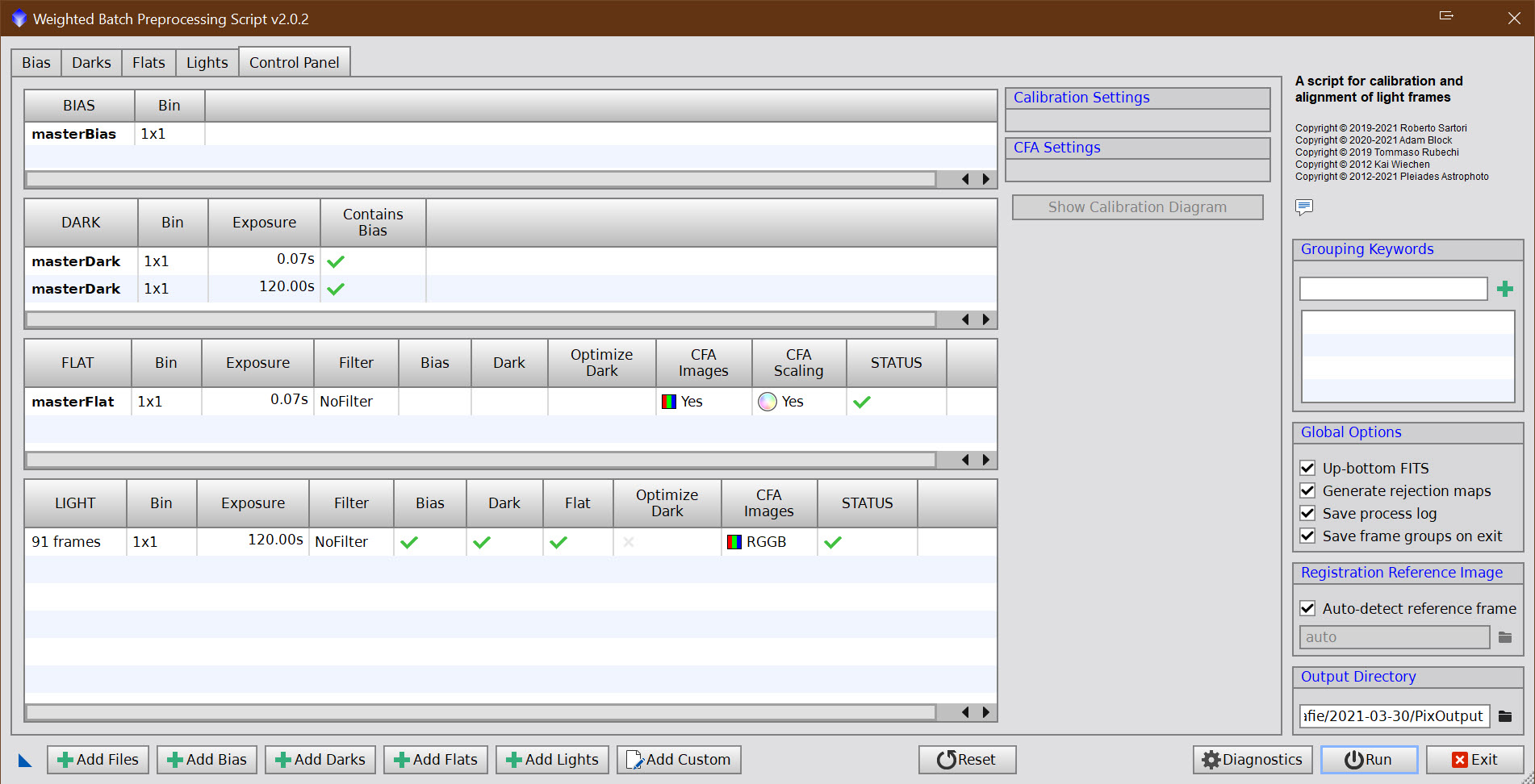The image size is (1535, 784).
Task: Click the RGGB color icon in light frames row
Action: [x=734, y=542]
